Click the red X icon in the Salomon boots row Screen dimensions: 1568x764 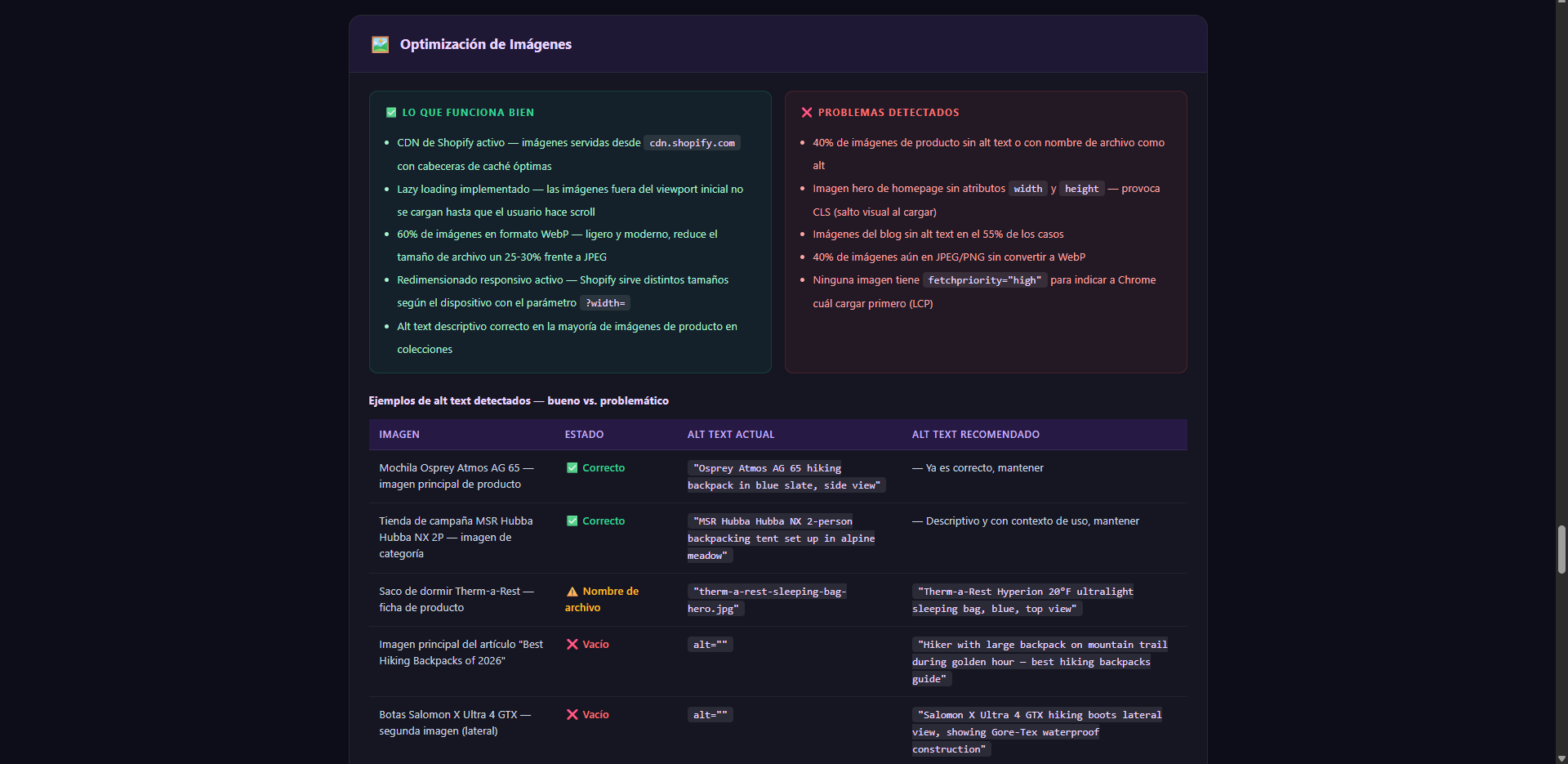(572, 715)
